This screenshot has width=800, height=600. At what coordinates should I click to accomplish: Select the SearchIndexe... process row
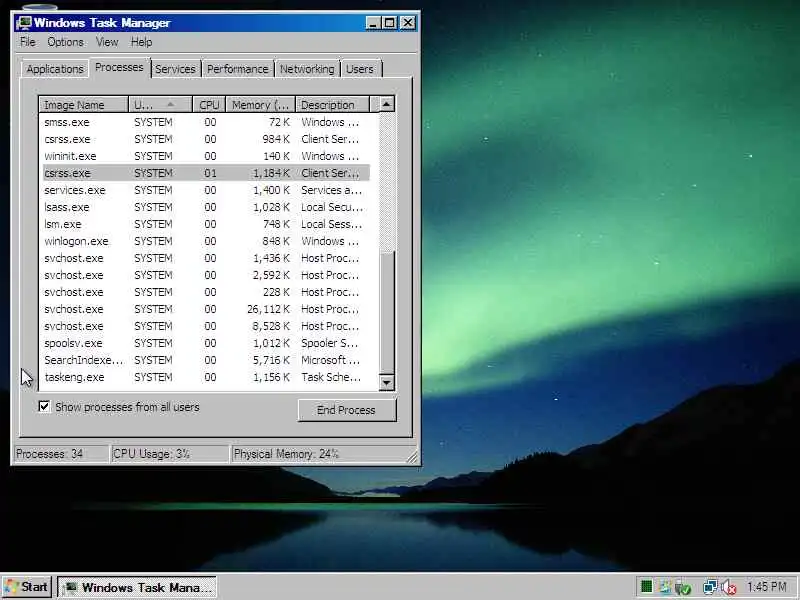point(206,360)
